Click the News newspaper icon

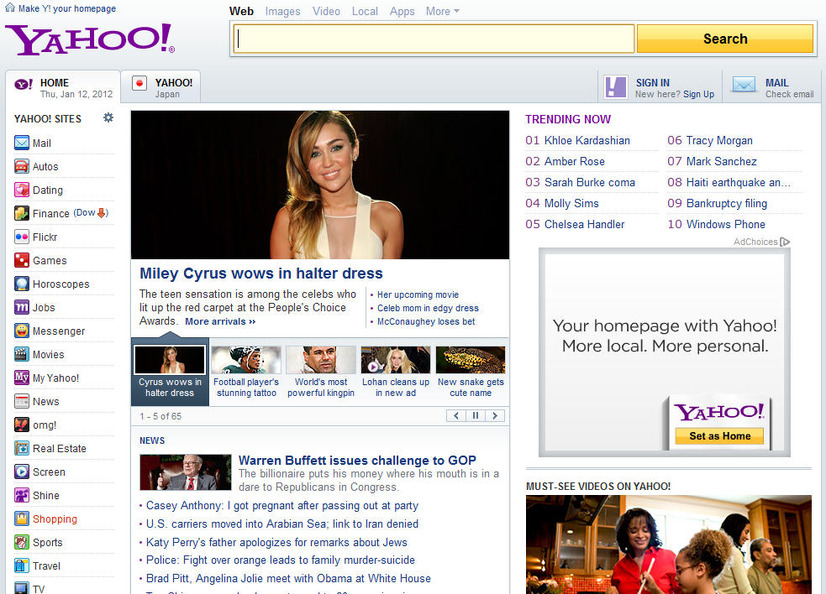pos(22,401)
